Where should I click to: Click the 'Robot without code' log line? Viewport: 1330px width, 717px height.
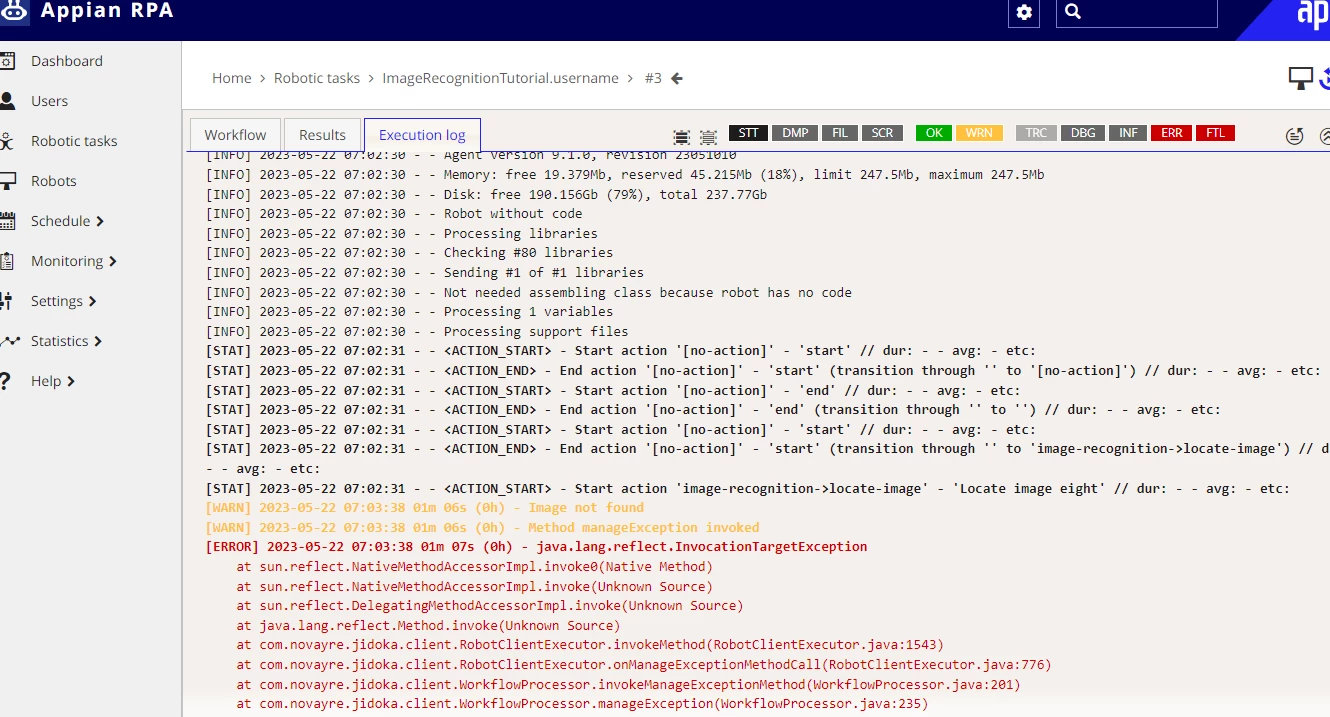pyautogui.click(x=394, y=214)
